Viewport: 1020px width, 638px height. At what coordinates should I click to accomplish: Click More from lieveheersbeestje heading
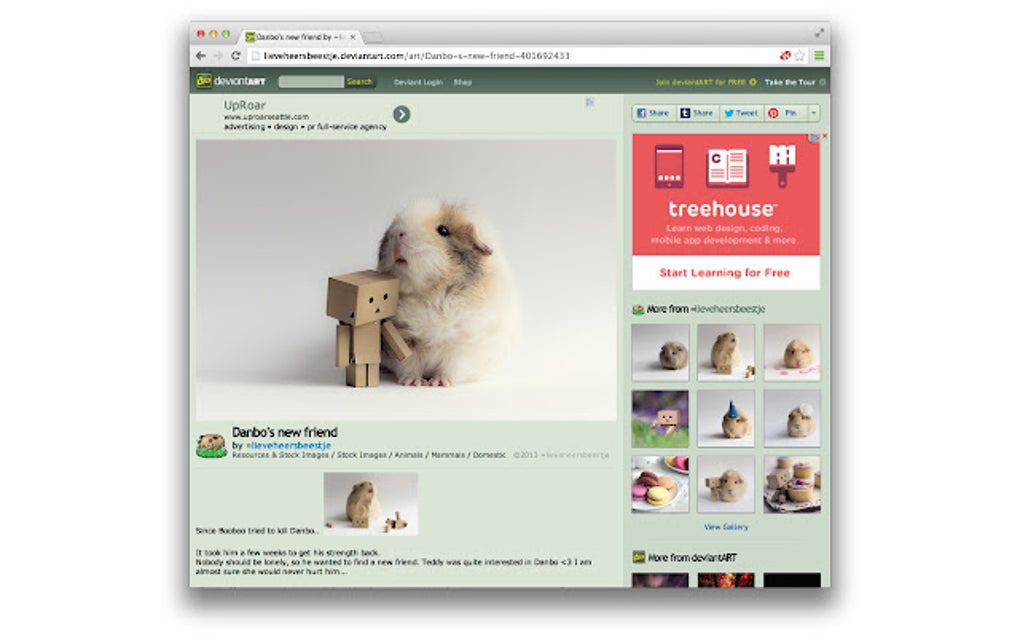[705, 309]
